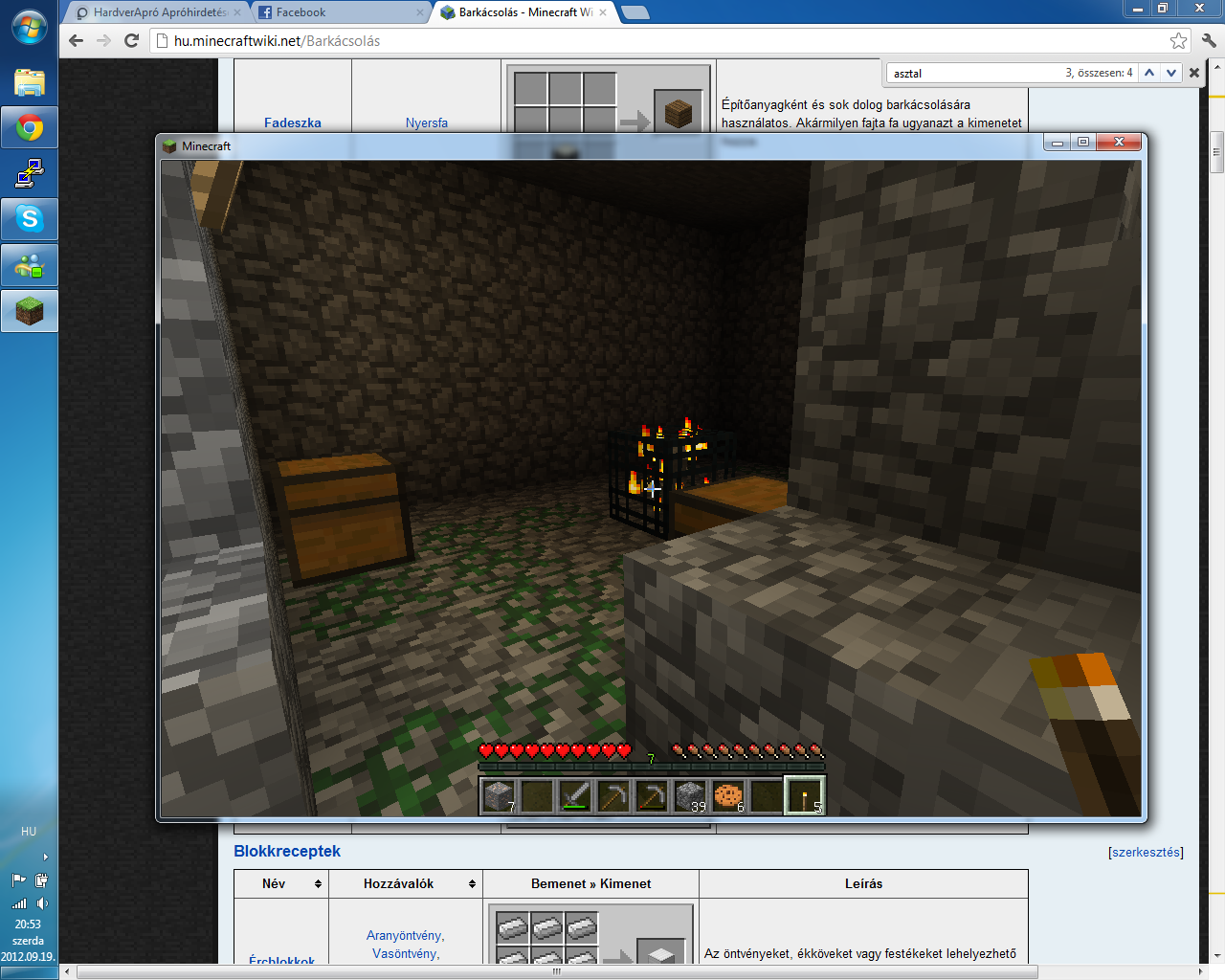This screenshot has width=1225, height=980.
Task: Switch to the HardverApró Apróhirdetés tab
Action: coord(158,12)
